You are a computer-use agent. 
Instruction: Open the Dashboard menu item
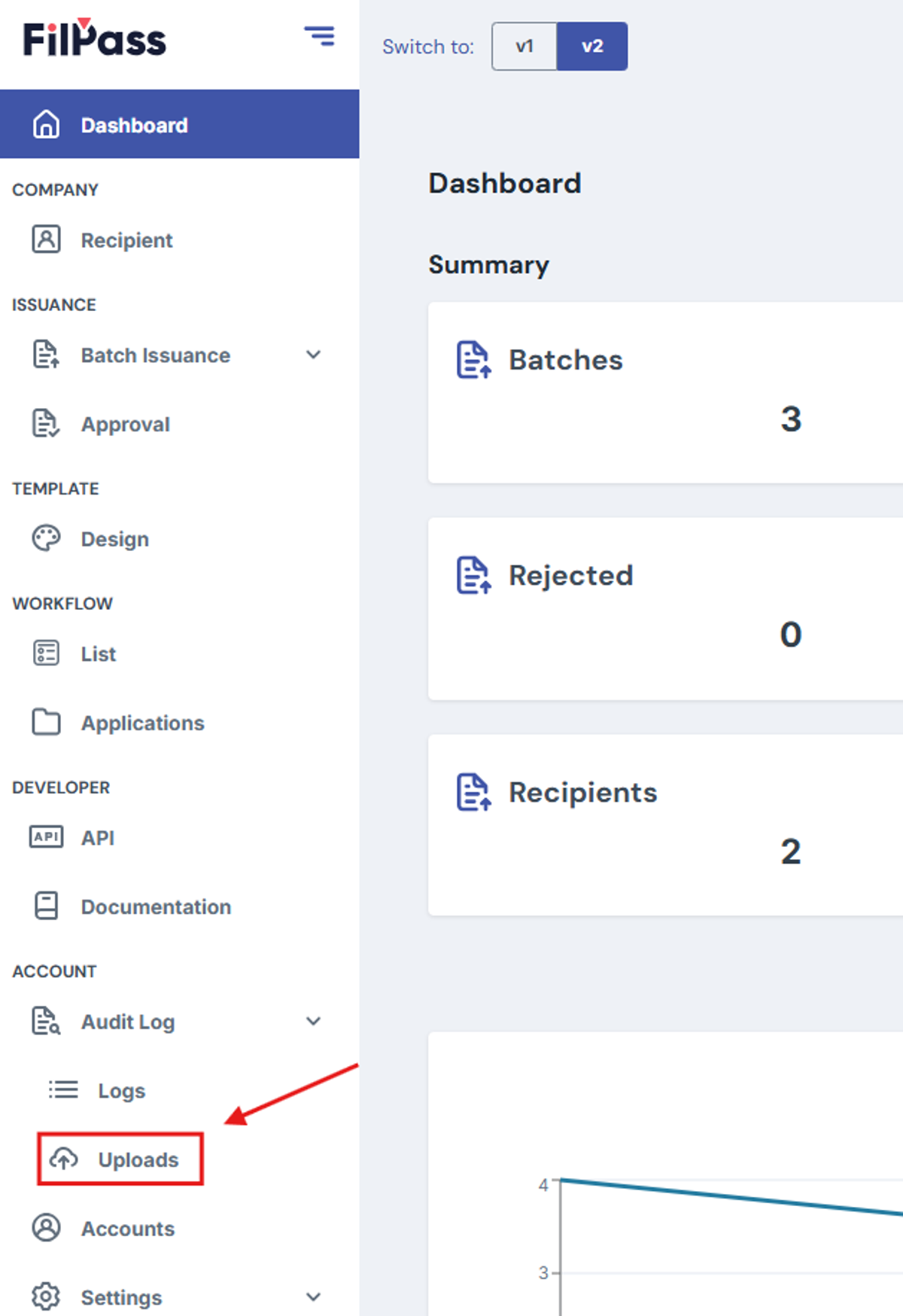tap(180, 124)
